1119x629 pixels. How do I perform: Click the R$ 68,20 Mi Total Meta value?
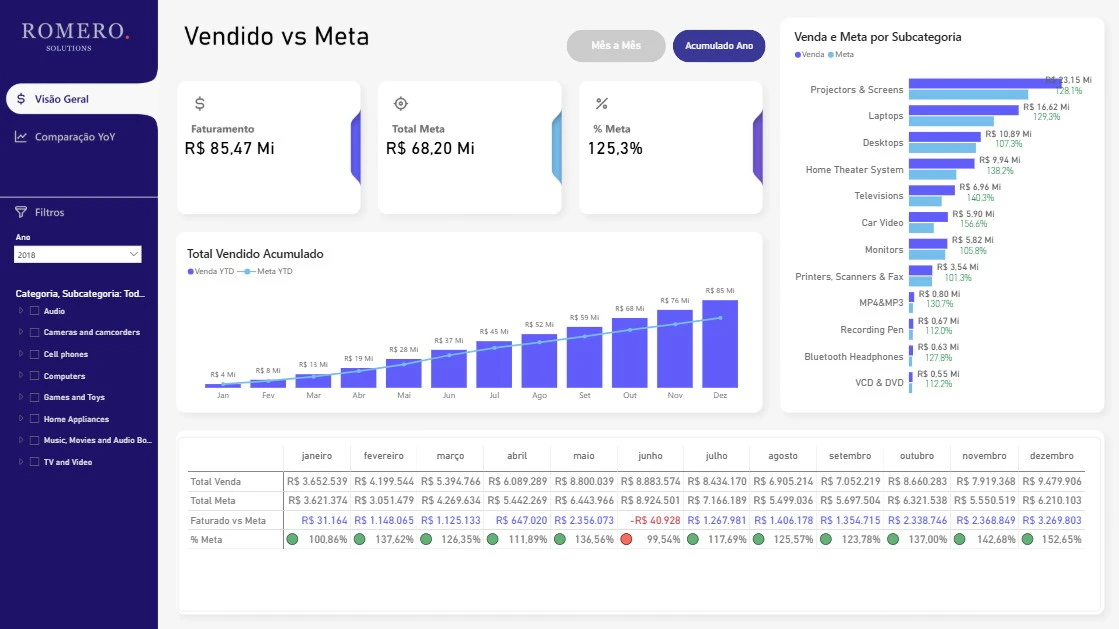pyautogui.click(x=430, y=149)
